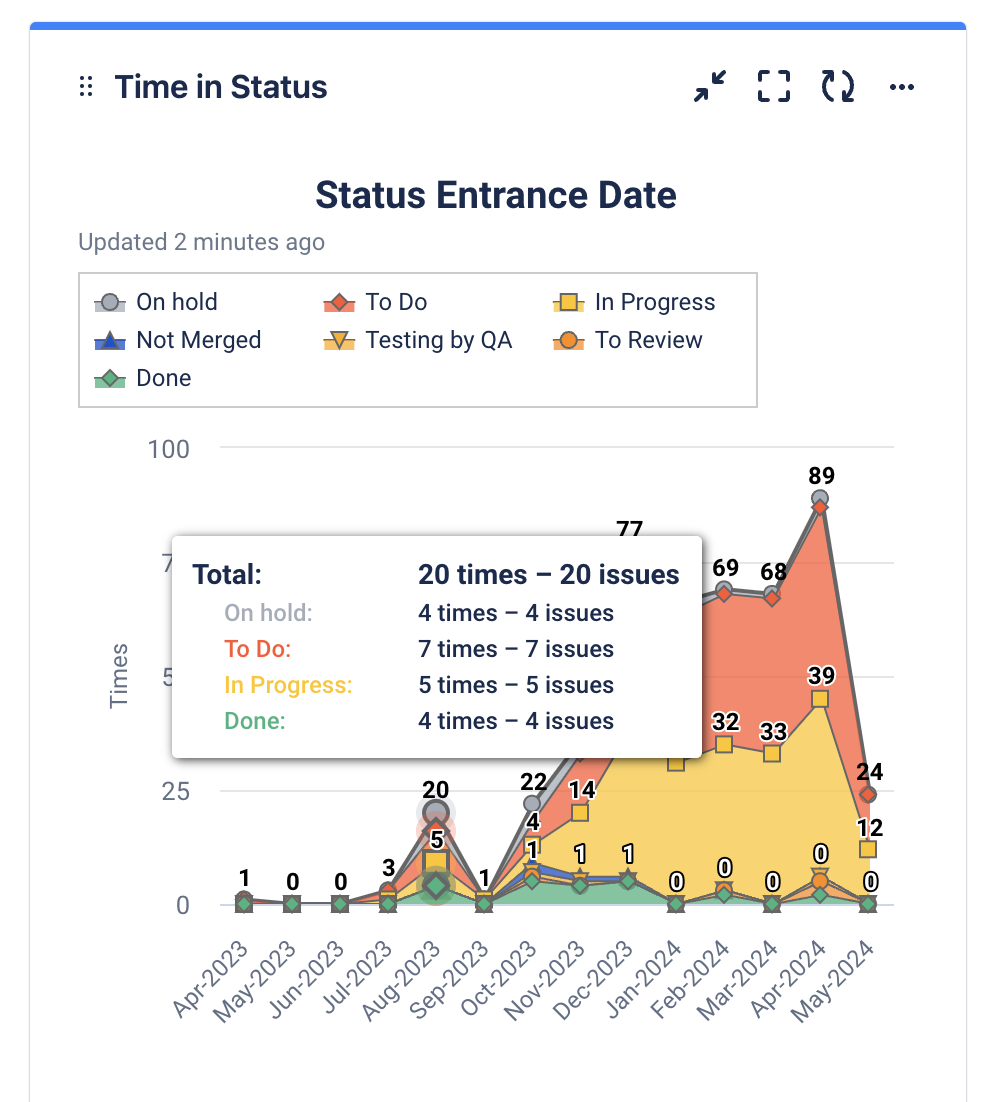Click the Total: 20 times tooltip row
This screenshot has width=990, height=1102.
coord(430,574)
